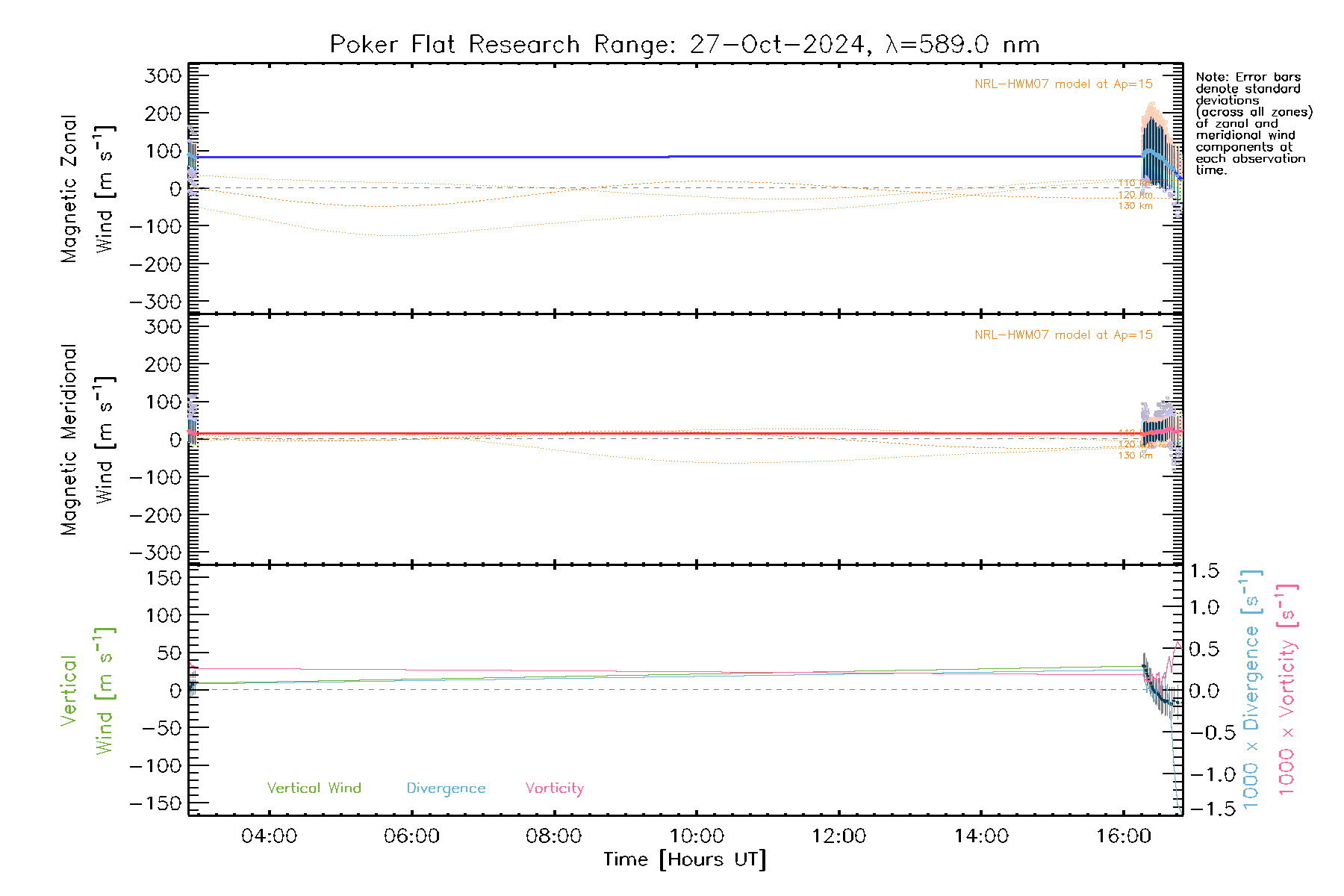
Task: Click the Time [Hours UT] axis label
Action: click(685, 860)
